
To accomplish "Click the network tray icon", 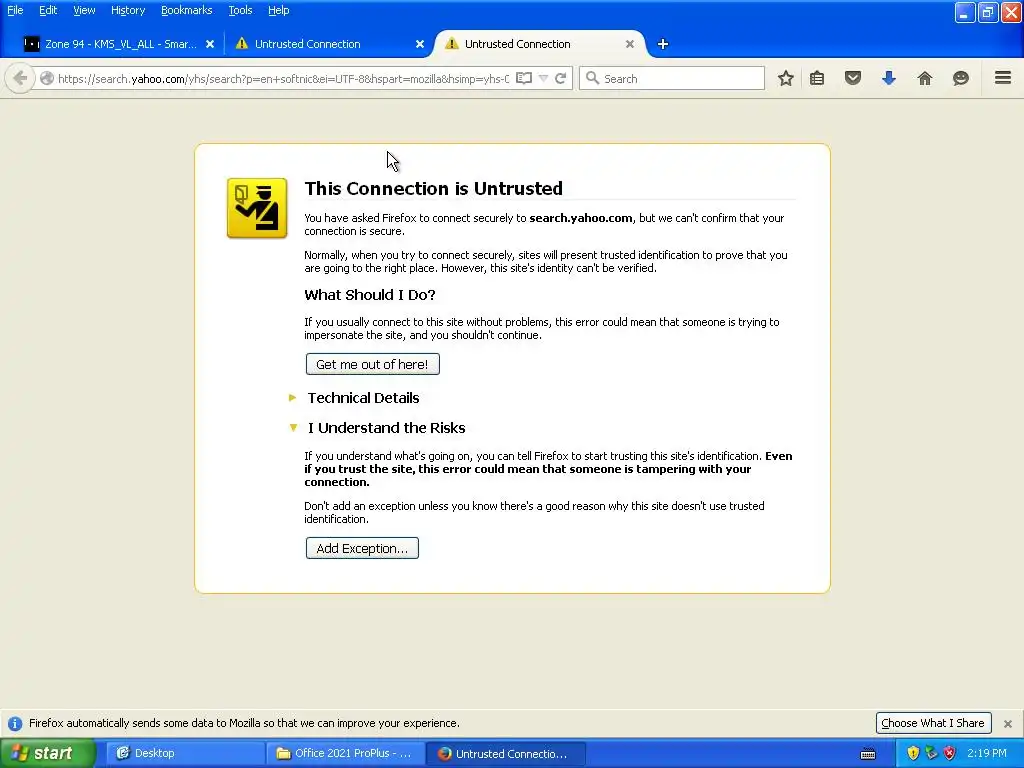I will pyautogui.click(x=931, y=753).
